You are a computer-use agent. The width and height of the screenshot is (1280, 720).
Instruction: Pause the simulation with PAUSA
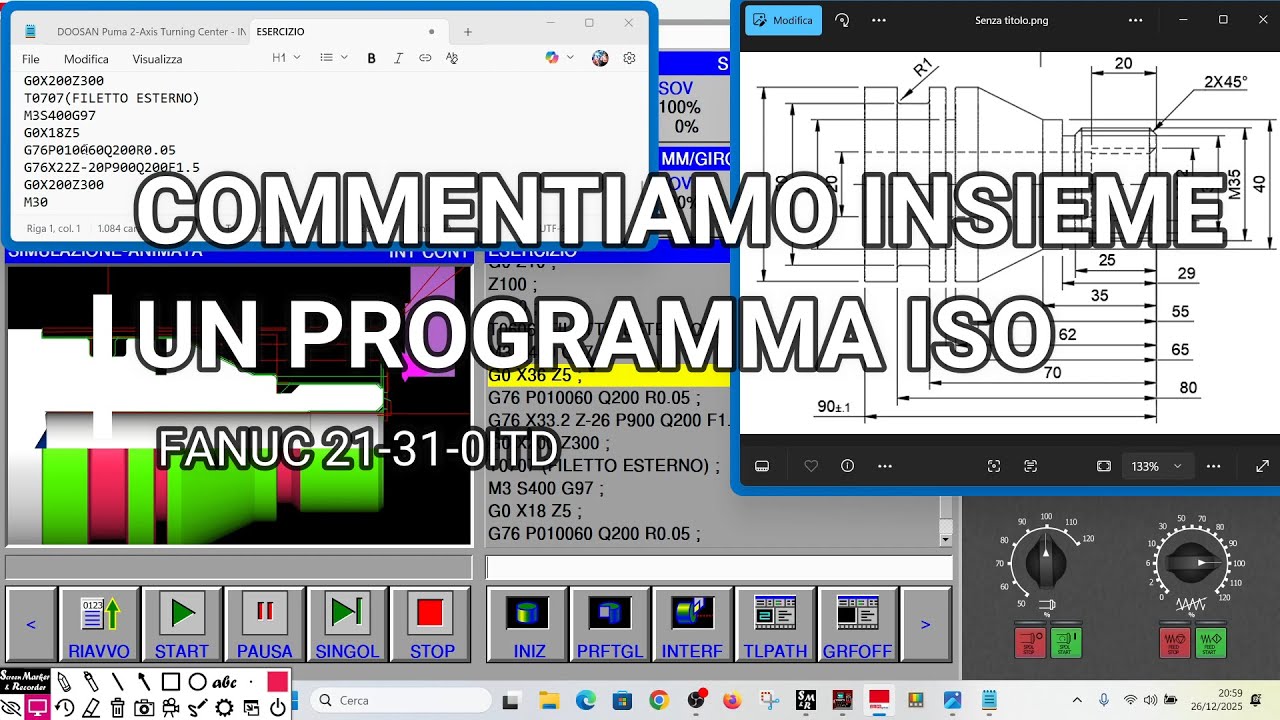click(265, 624)
